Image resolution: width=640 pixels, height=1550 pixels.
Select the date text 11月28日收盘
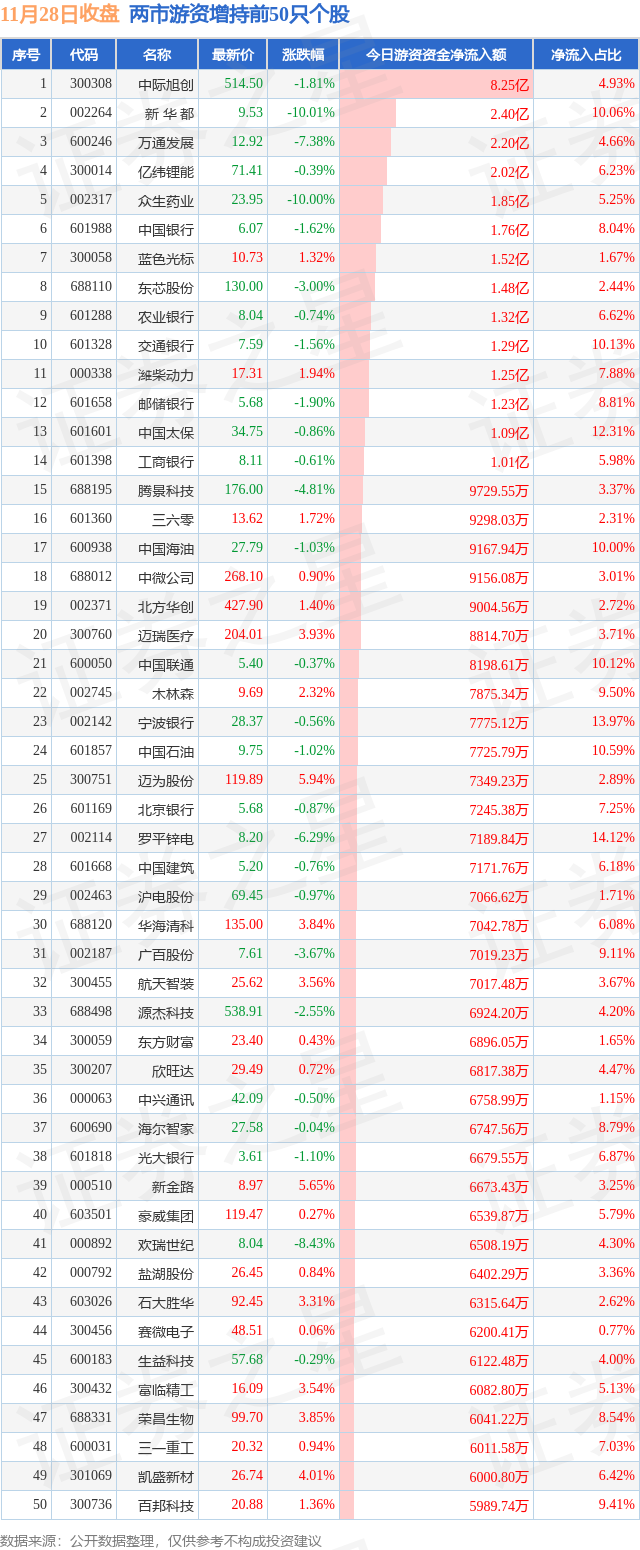[x=61, y=14]
